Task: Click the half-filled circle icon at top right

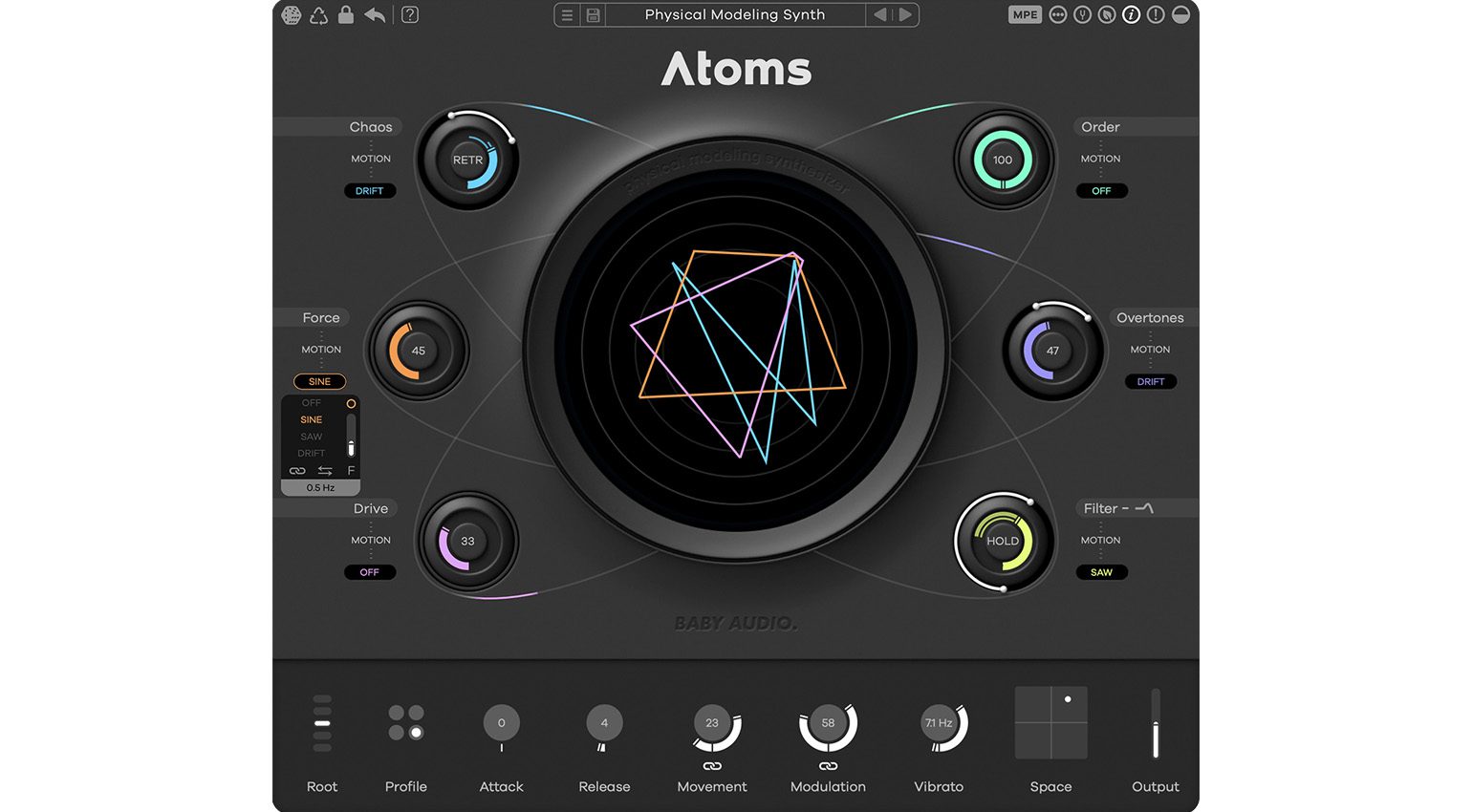Action: (x=1180, y=14)
